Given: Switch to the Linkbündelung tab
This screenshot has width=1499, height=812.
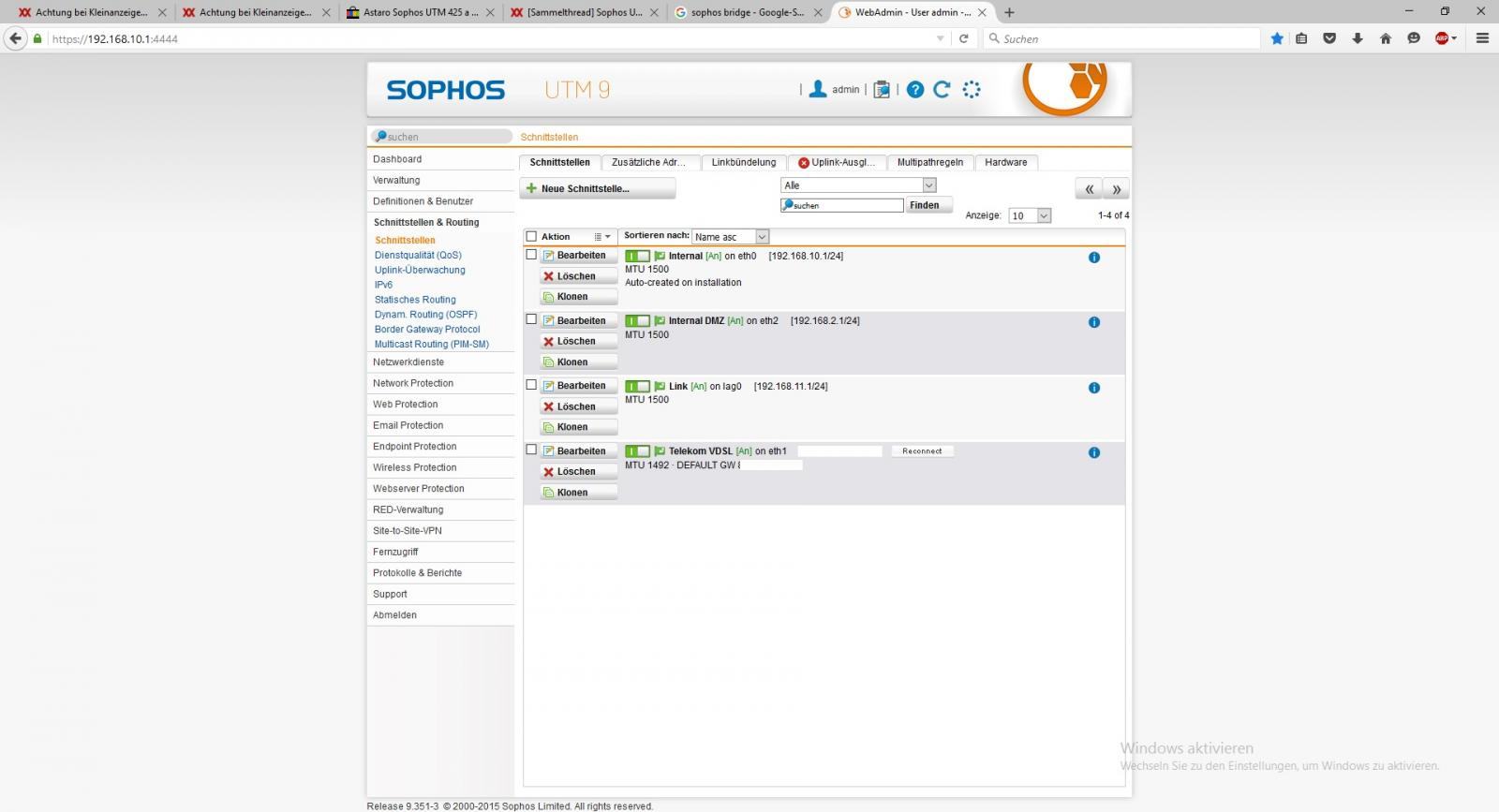Looking at the screenshot, I should (744, 162).
